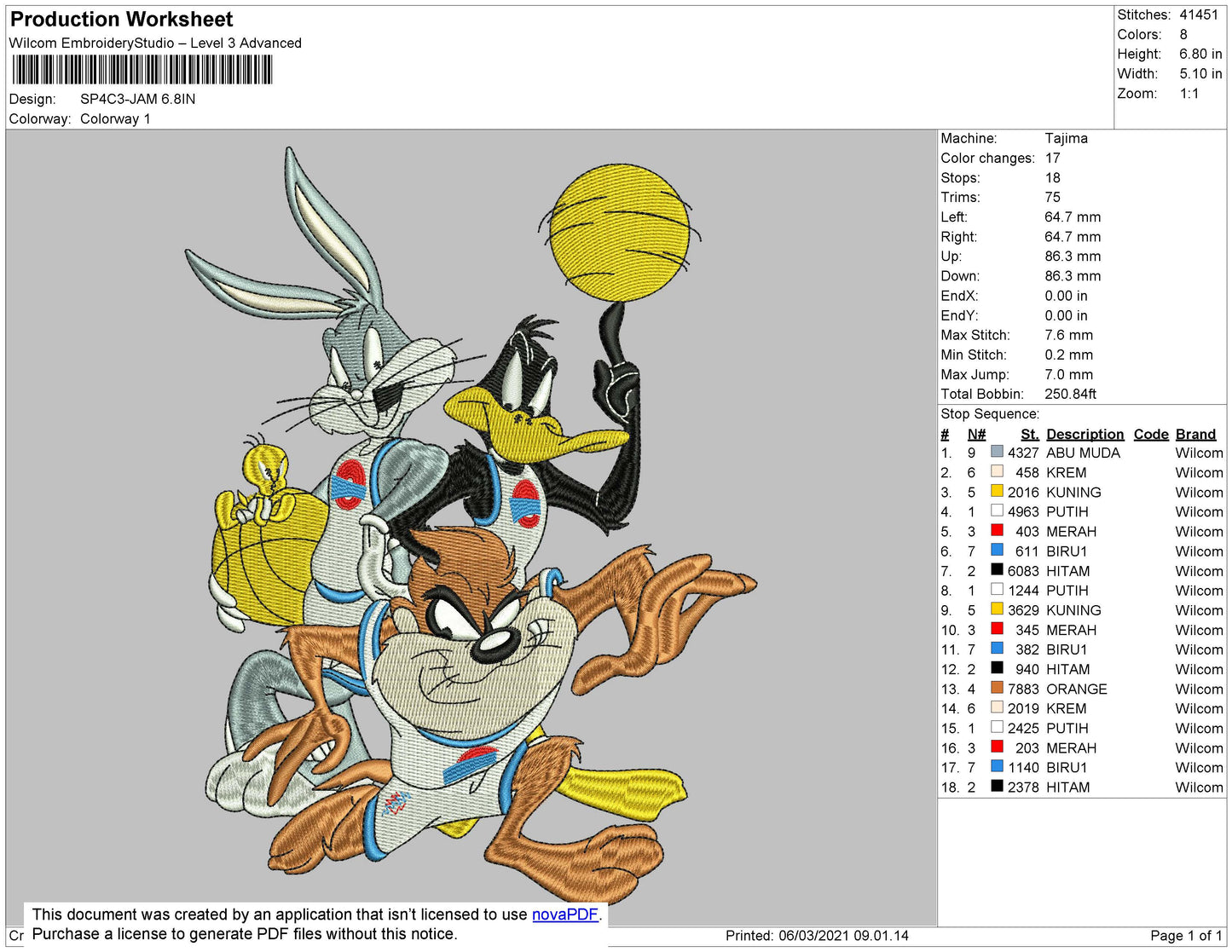Select the EndX value '0.00 in'
This screenshot has width=1232, height=952.
click(x=1066, y=296)
